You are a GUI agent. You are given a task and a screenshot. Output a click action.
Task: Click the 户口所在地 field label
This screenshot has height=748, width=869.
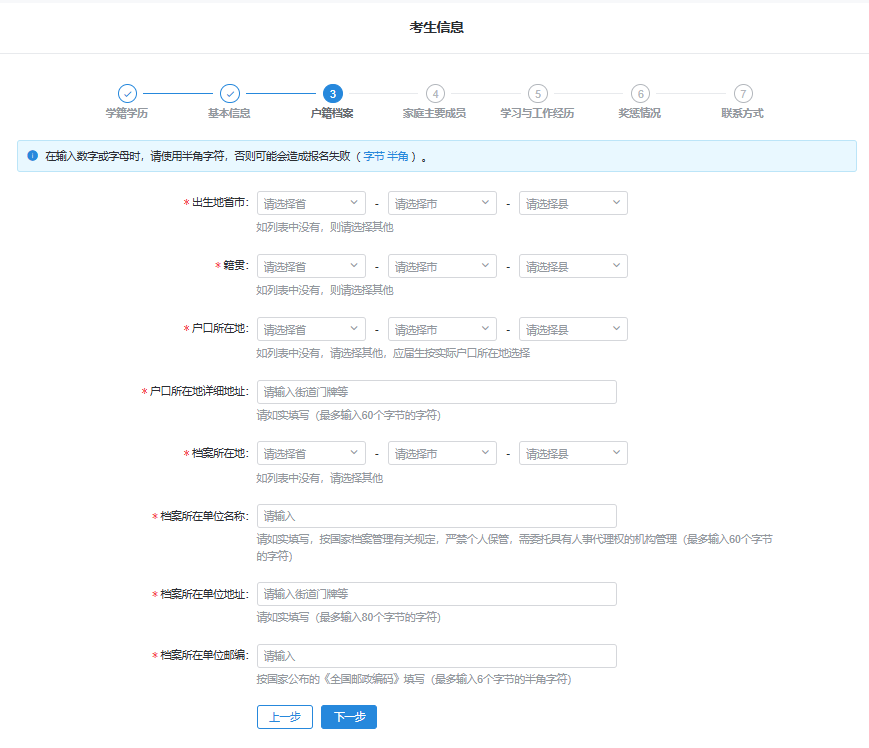point(220,329)
